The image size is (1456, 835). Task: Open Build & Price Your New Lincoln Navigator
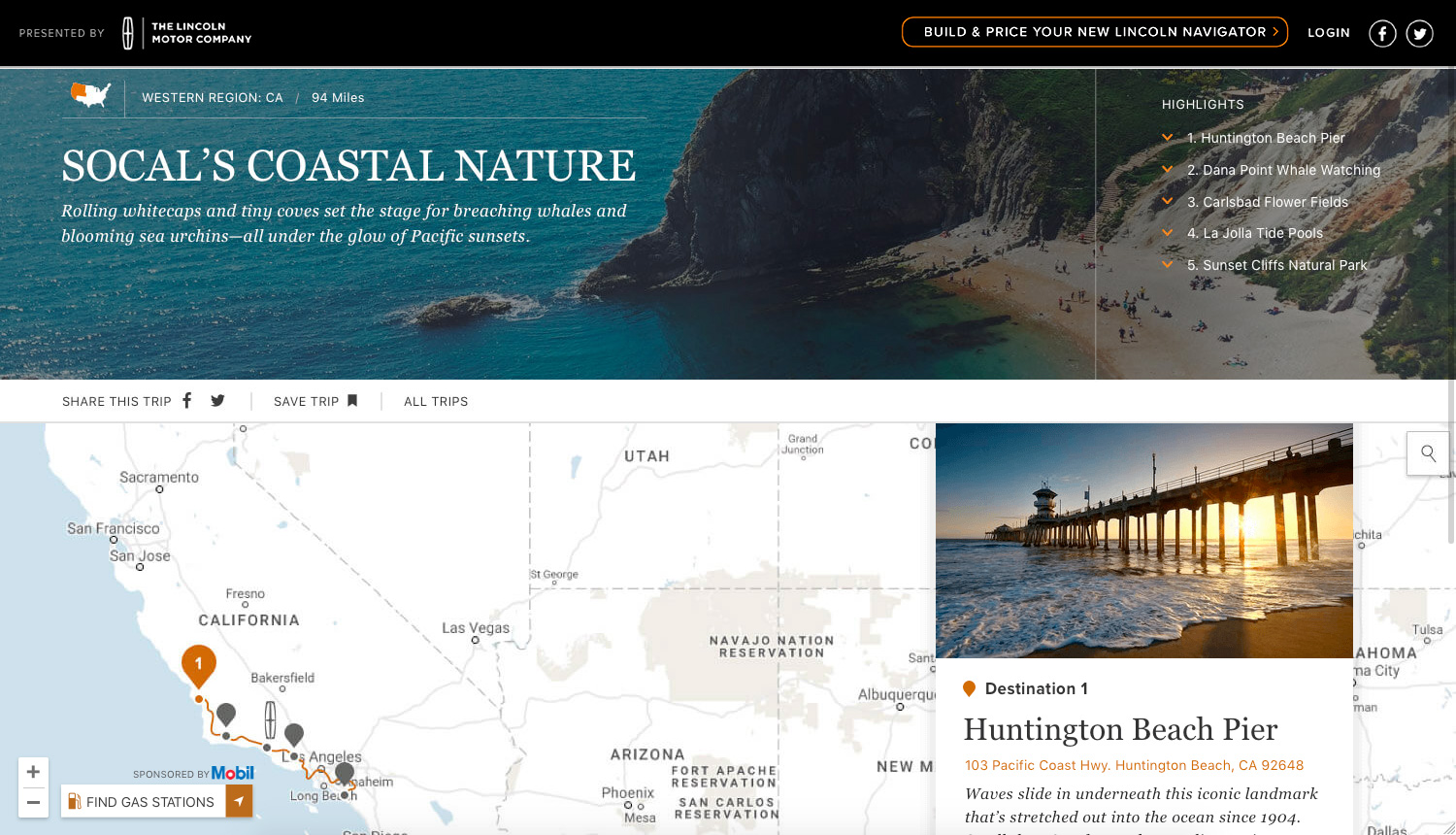pyautogui.click(x=1095, y=32)
